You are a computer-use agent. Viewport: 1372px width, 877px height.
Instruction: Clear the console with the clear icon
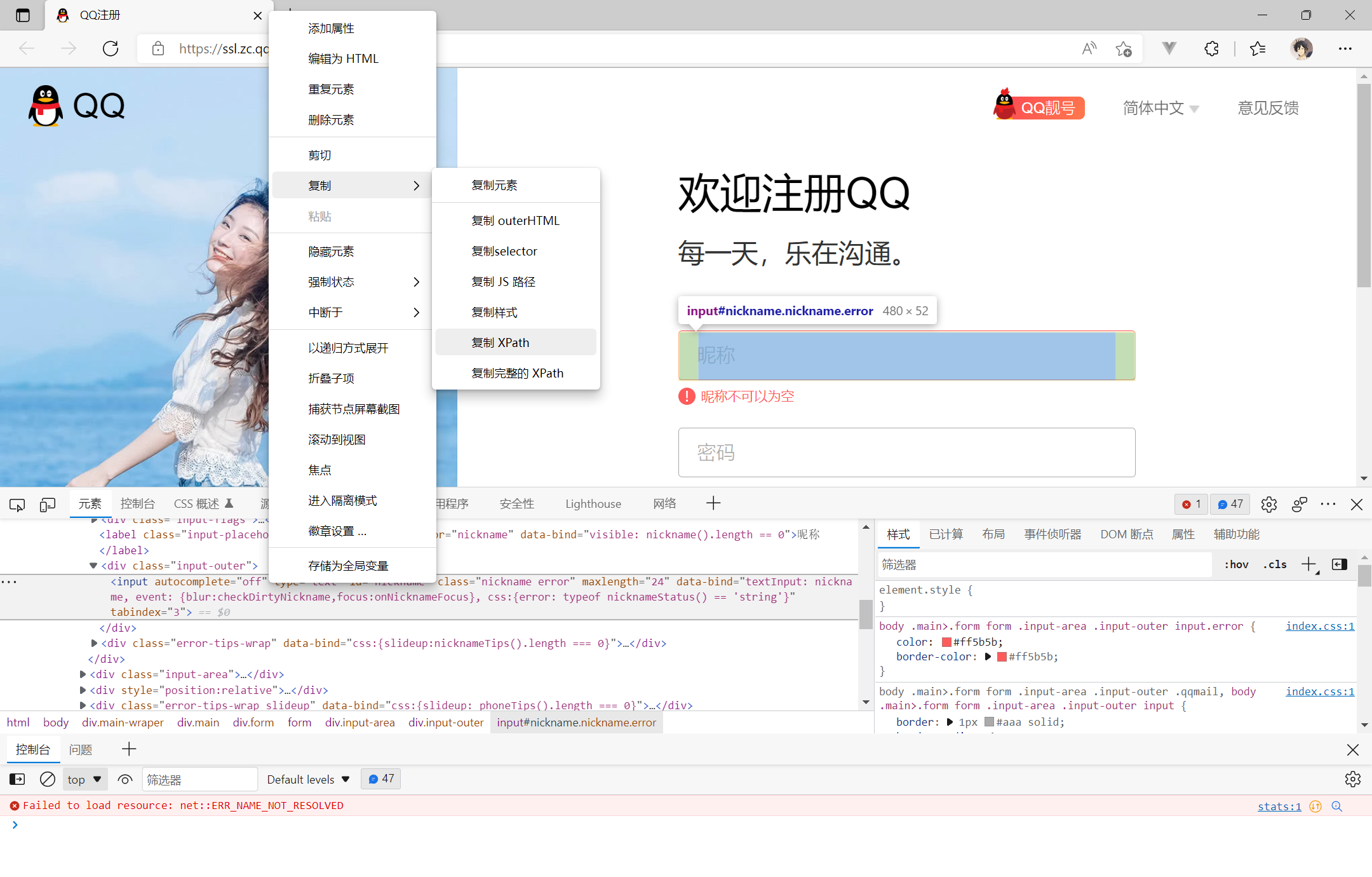pos(48,778)
